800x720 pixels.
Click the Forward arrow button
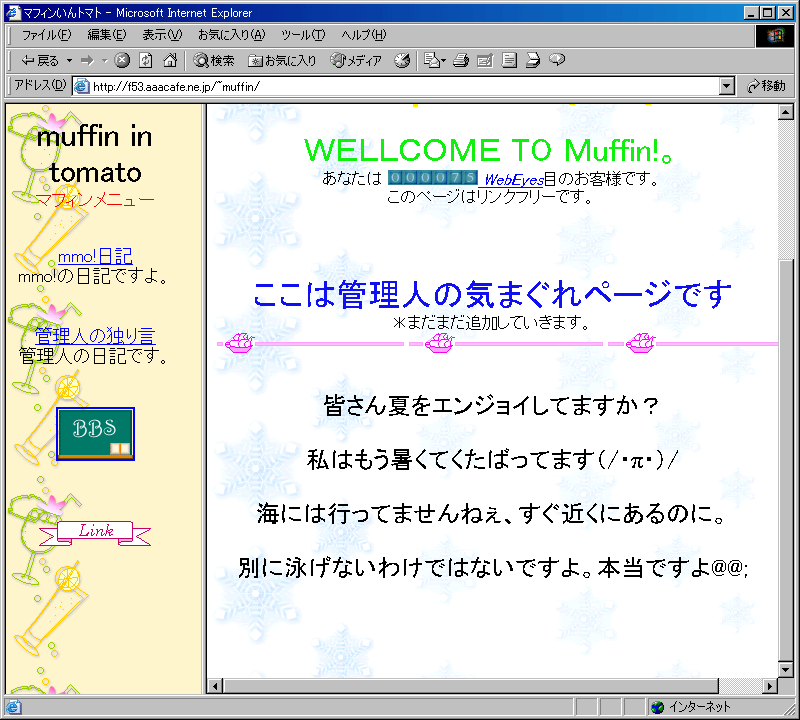(88, 61)
